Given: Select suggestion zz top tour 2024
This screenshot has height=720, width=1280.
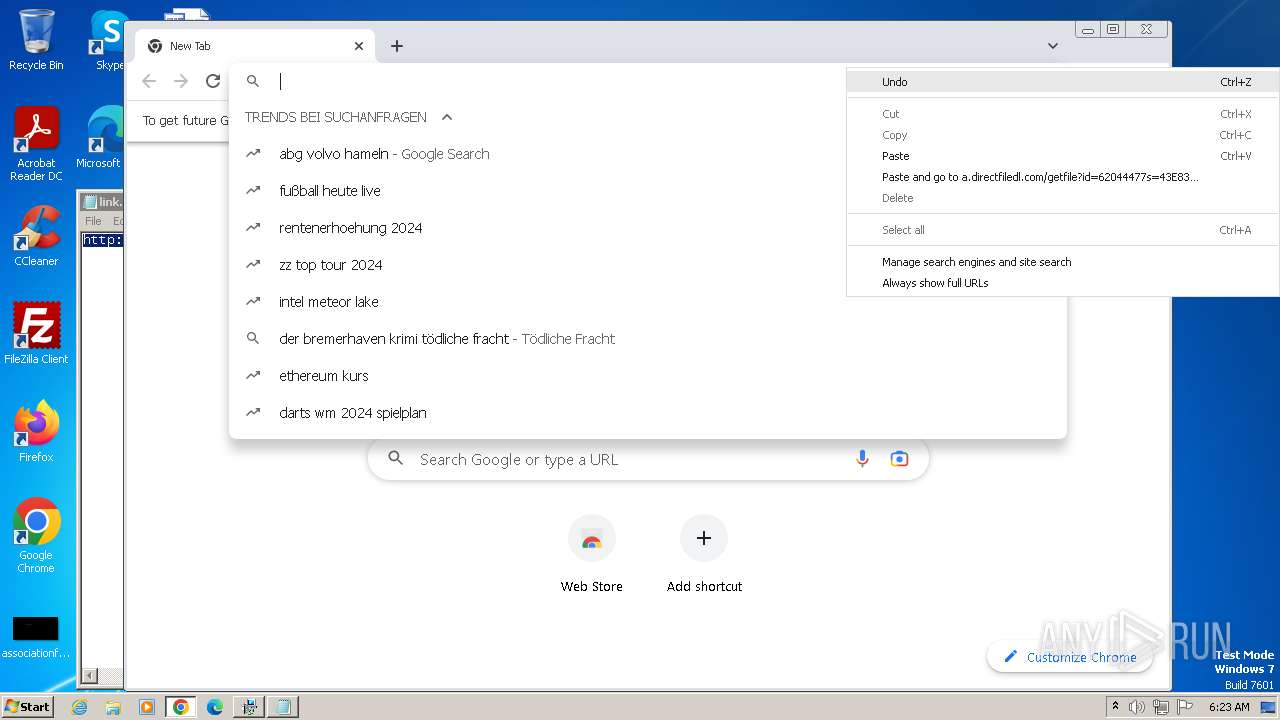Looking at the screenshot, I should [648, 265].
